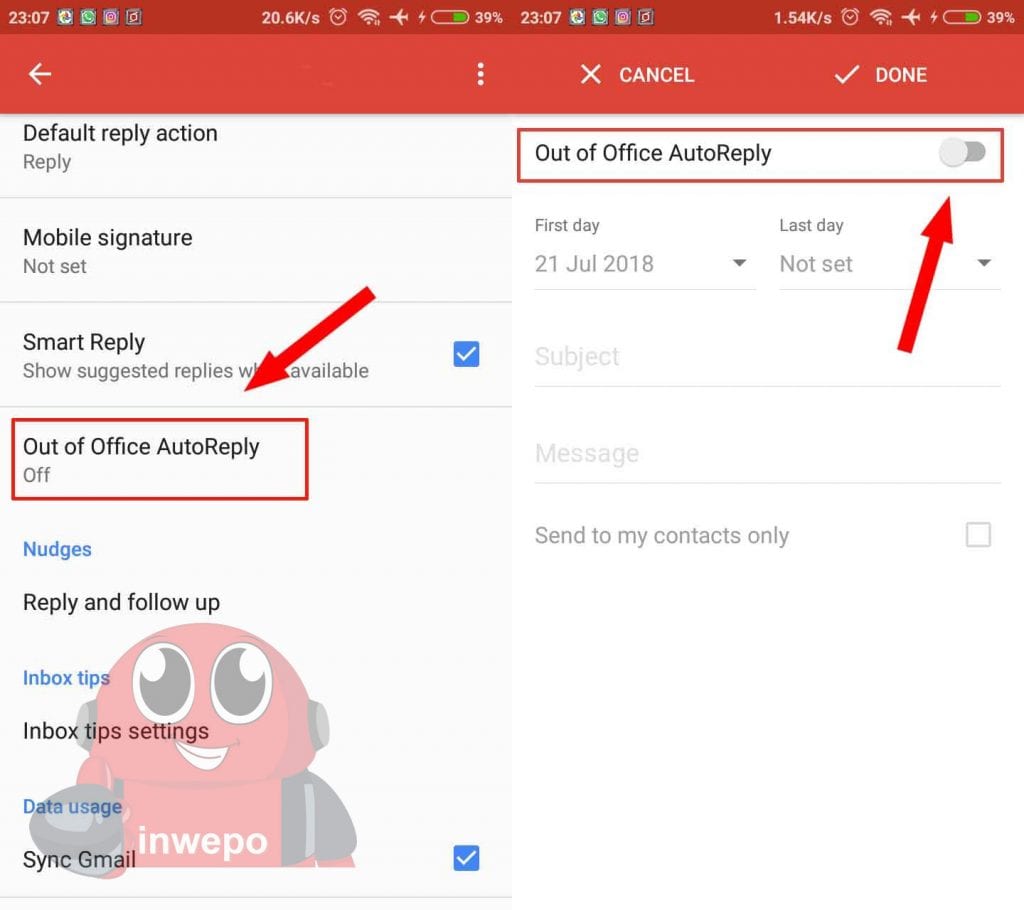Tap the Message input field

click(x=767, y=455)
